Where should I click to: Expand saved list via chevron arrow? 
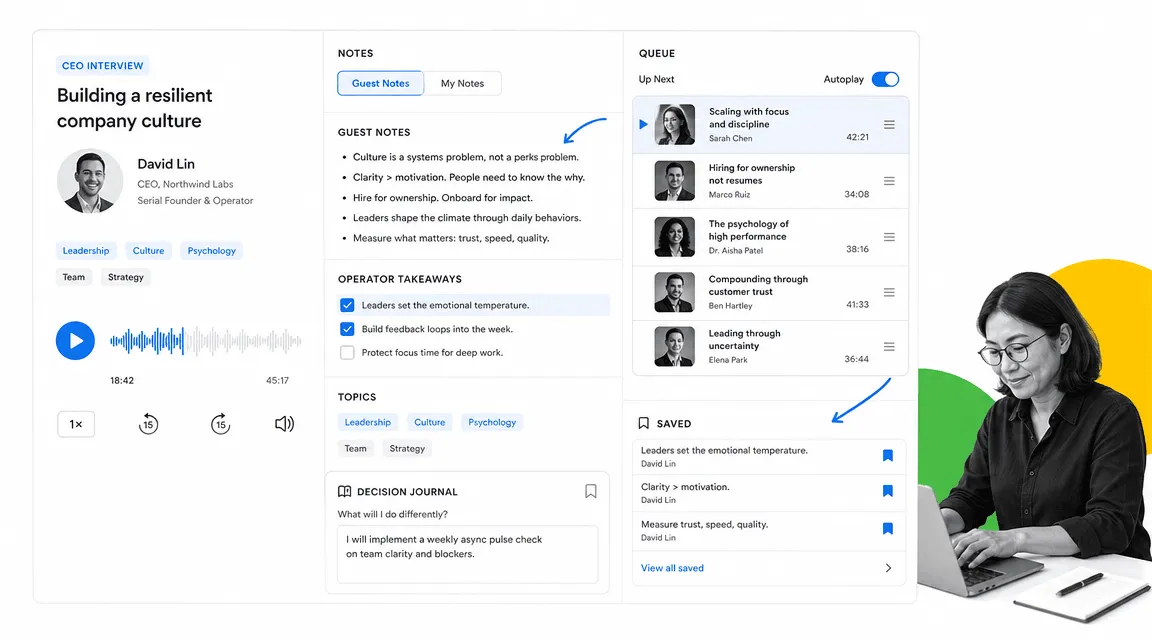point(888,568)
